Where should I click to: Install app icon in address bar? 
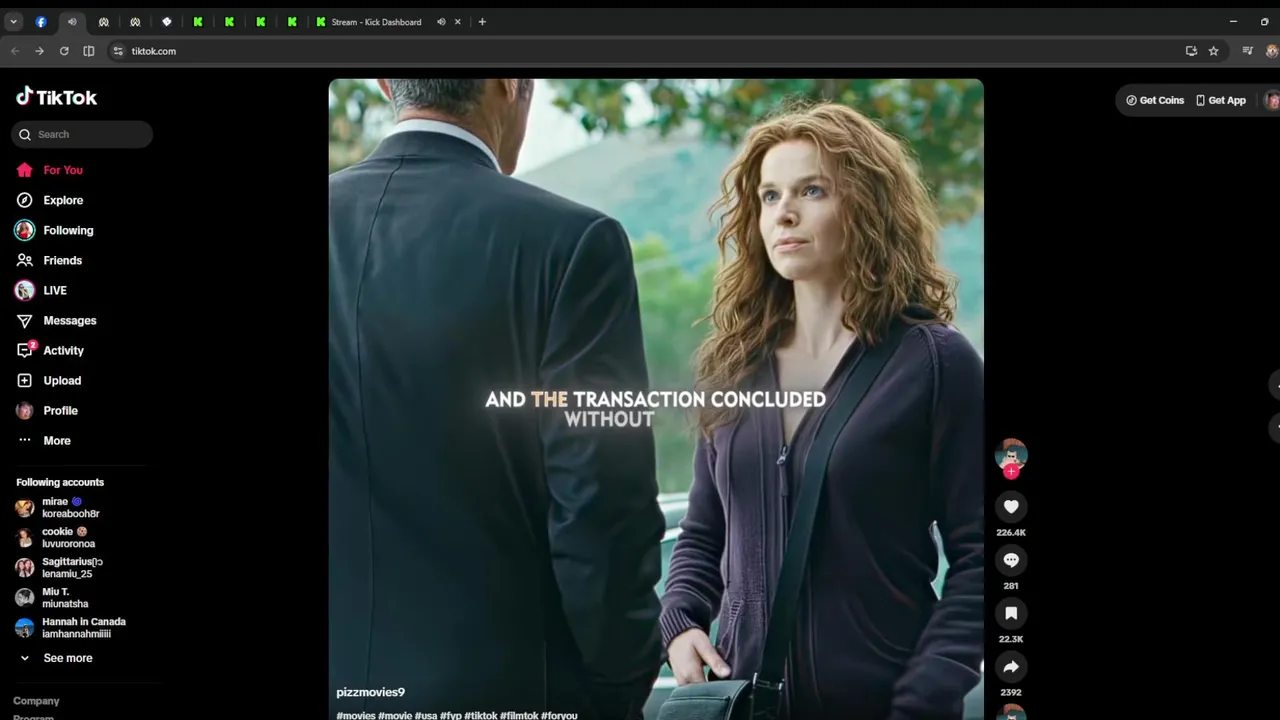tap(1191, 51)
